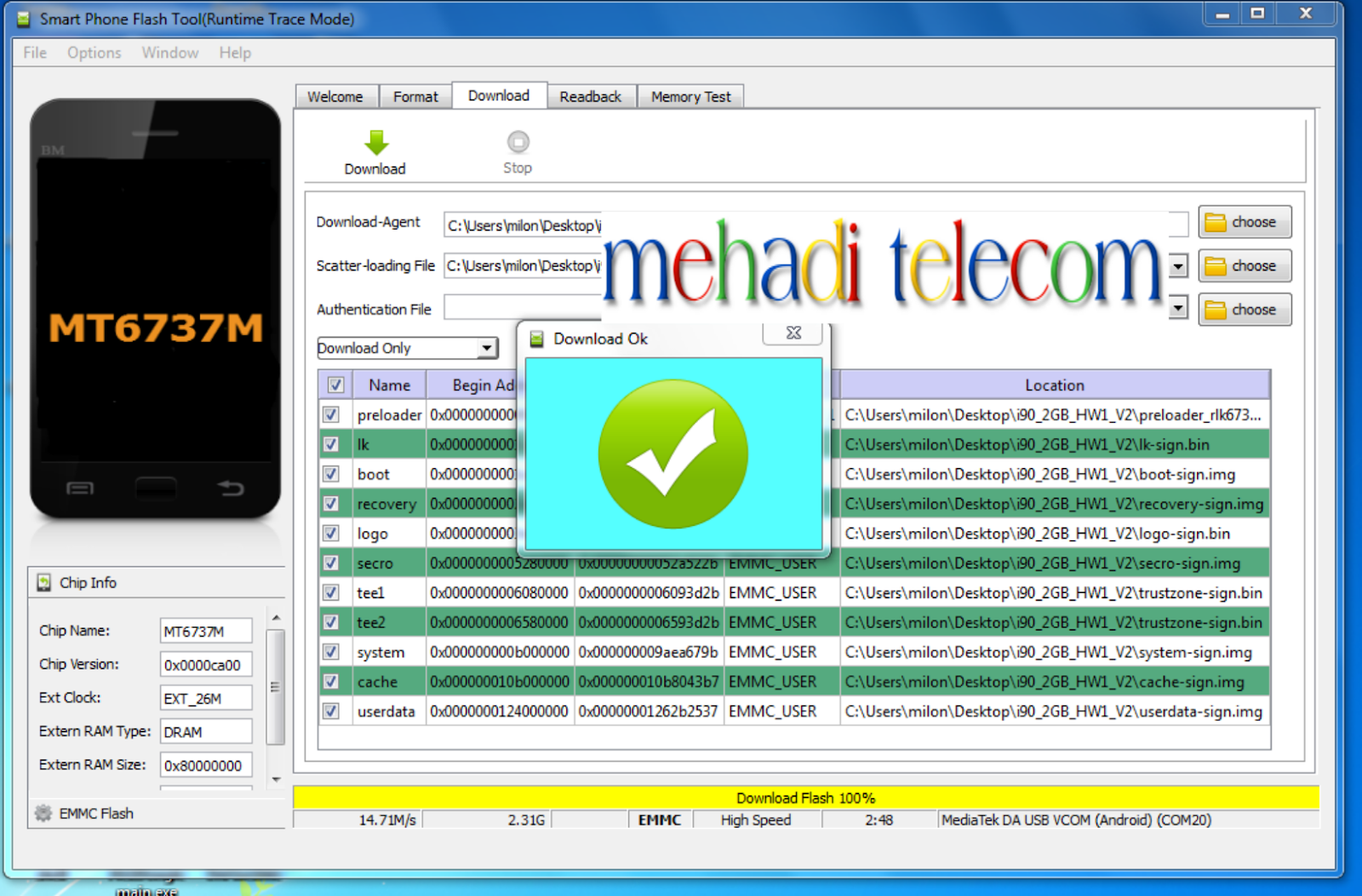The height and width of the screenshot is (896, 1362).
Task: Click the green Download arrow icon
Action: 375,142
